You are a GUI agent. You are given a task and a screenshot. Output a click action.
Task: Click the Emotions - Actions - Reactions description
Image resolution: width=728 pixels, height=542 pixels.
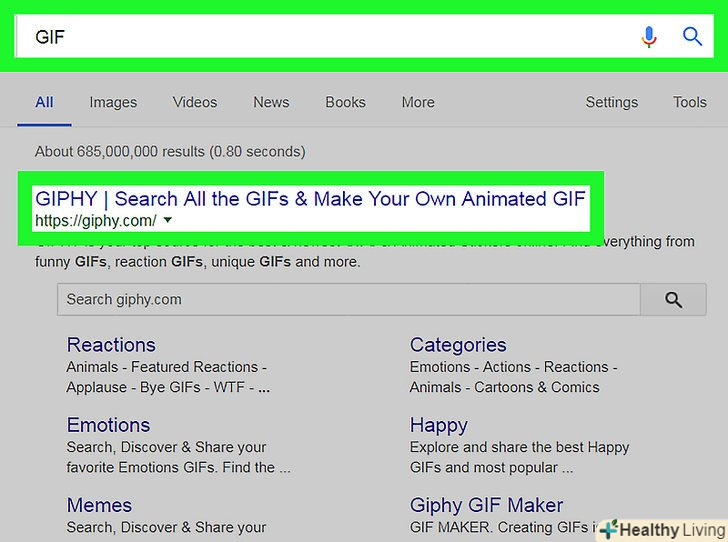coord(513,367)
